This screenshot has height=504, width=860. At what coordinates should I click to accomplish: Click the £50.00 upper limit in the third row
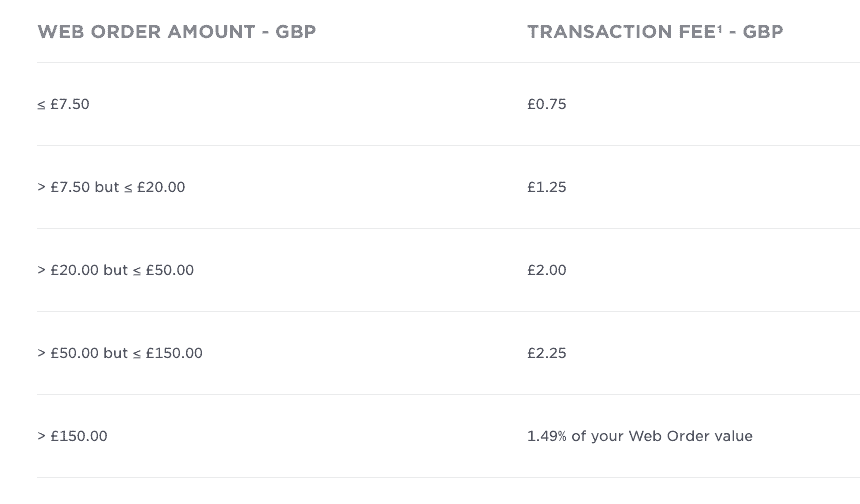[x=169, y=270]
